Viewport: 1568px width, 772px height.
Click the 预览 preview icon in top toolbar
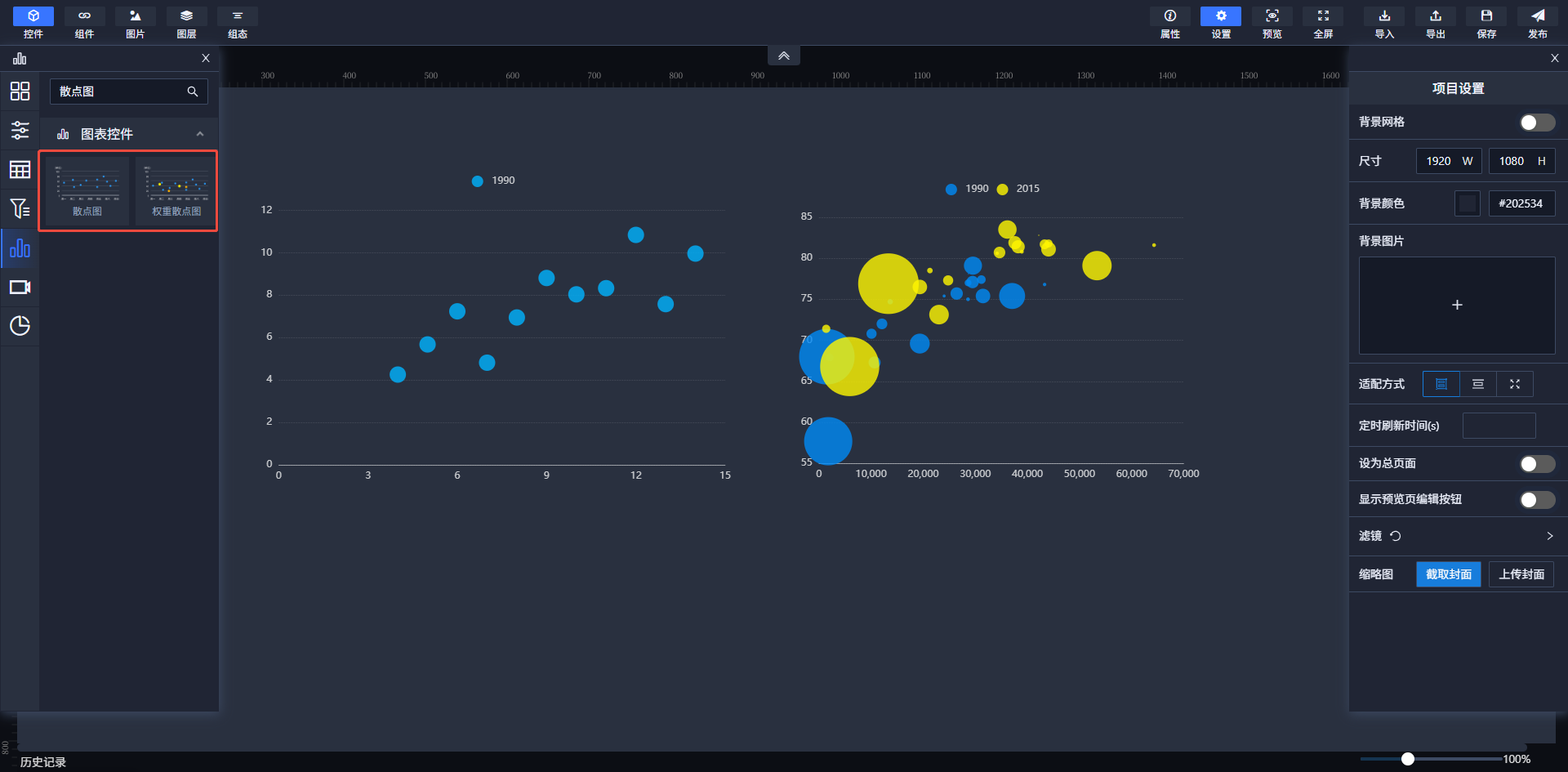[x=1272, y=22]
